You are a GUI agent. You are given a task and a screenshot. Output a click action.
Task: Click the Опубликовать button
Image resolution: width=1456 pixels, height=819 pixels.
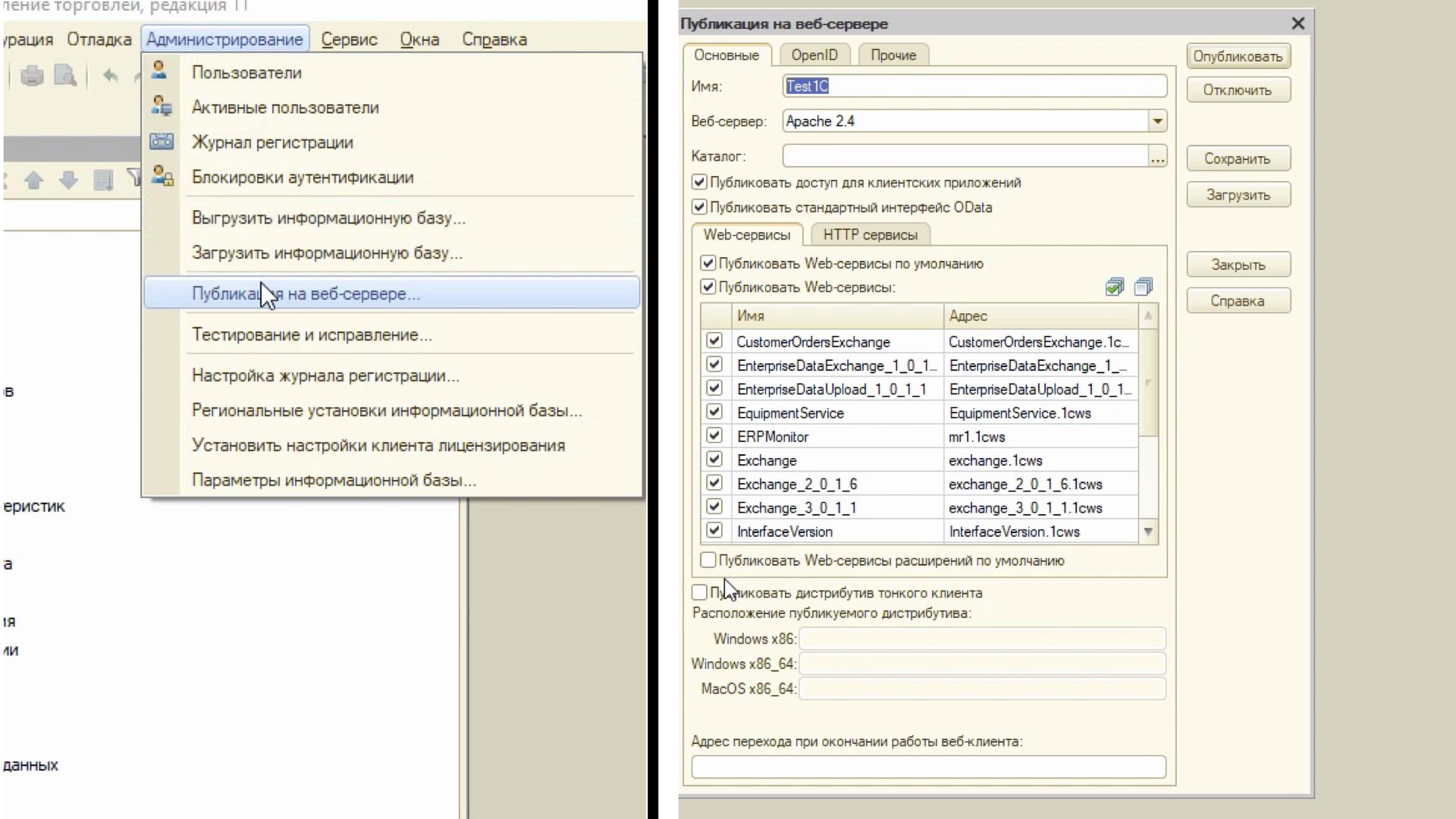point(1238,56)
